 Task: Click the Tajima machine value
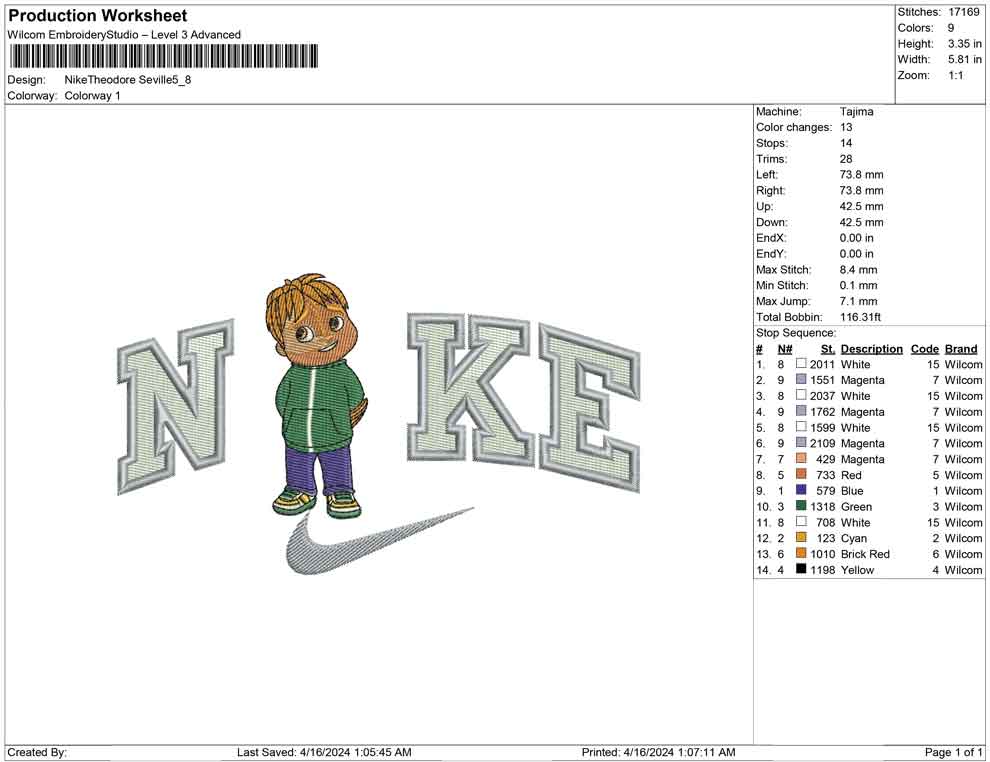pyautogui.click(x=856, y=112)
